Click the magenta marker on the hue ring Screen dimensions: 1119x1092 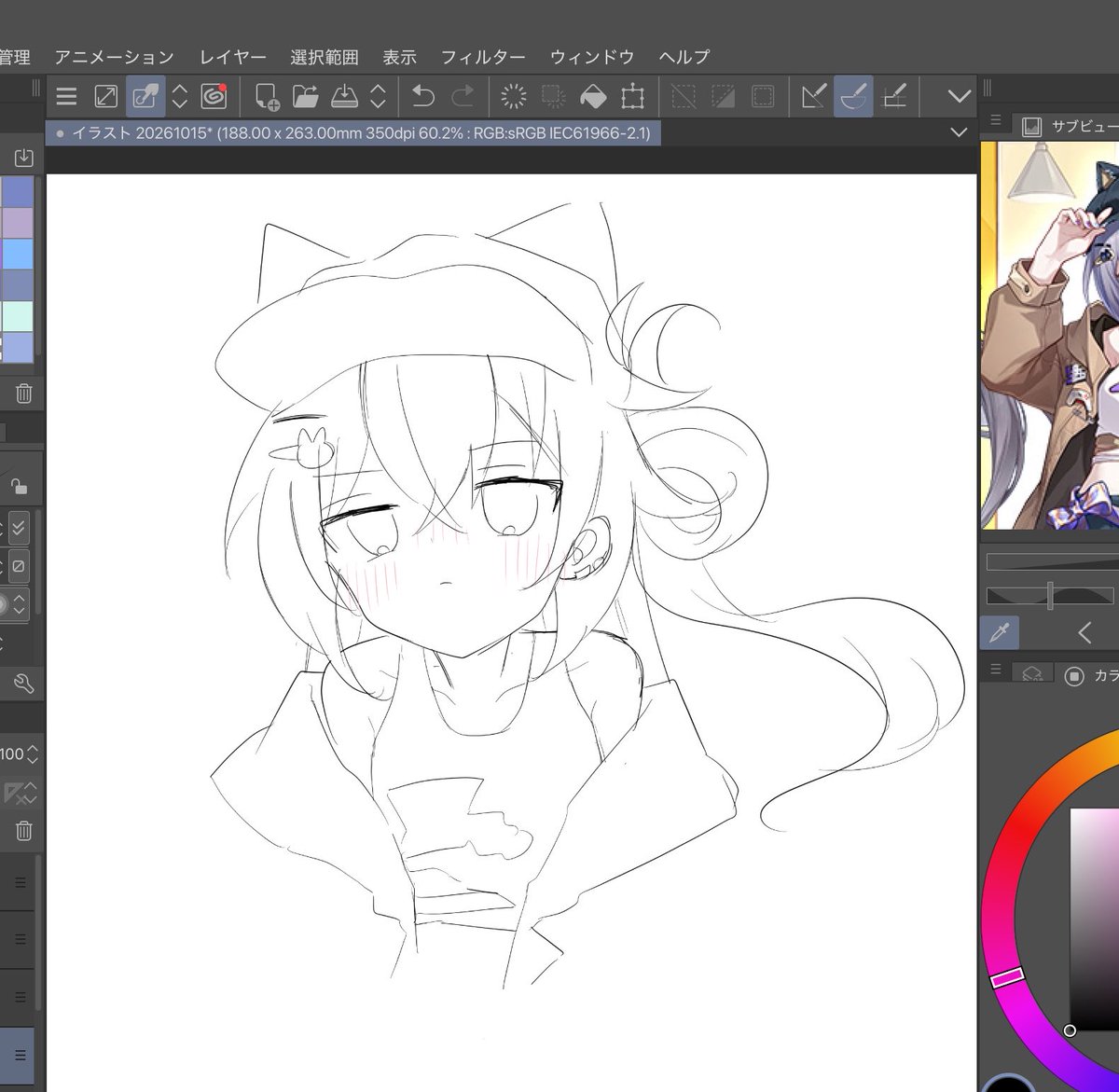pos(1007,977)
